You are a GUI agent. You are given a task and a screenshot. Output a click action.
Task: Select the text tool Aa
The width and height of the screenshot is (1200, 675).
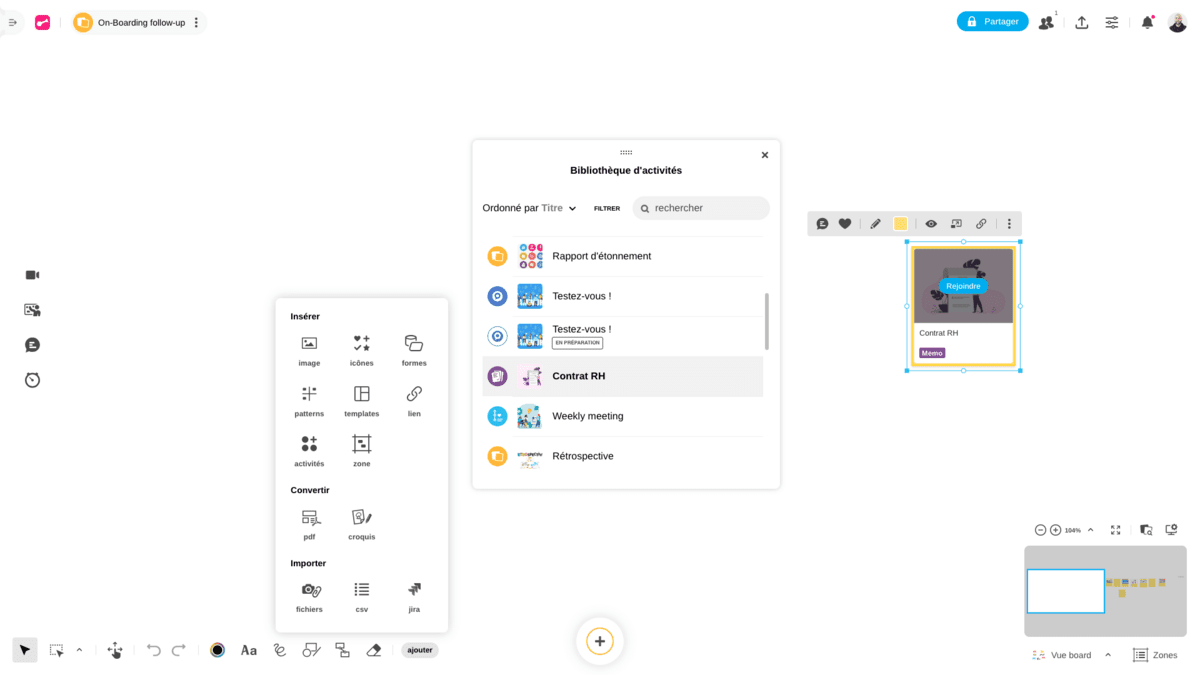249,650
